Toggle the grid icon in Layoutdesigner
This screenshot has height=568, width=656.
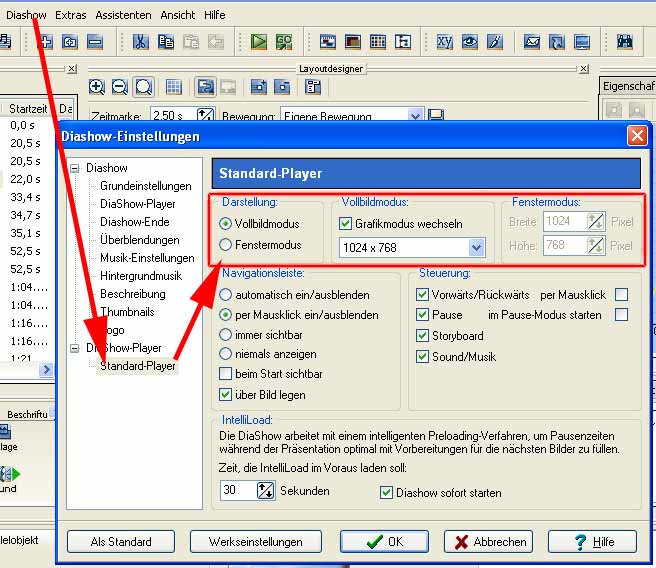[x=173, y=87]
